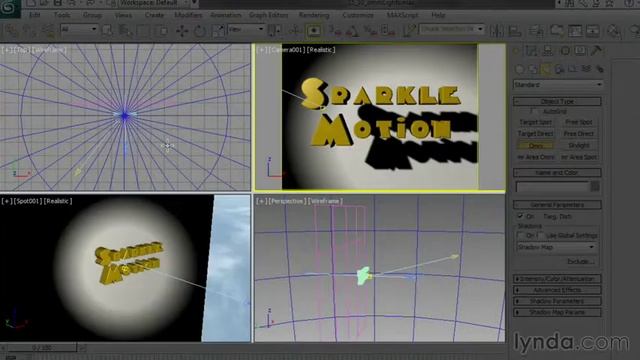The image size is (640, 360).
Task: Select the Space Warps category icon
Action: tap(586, 69)
